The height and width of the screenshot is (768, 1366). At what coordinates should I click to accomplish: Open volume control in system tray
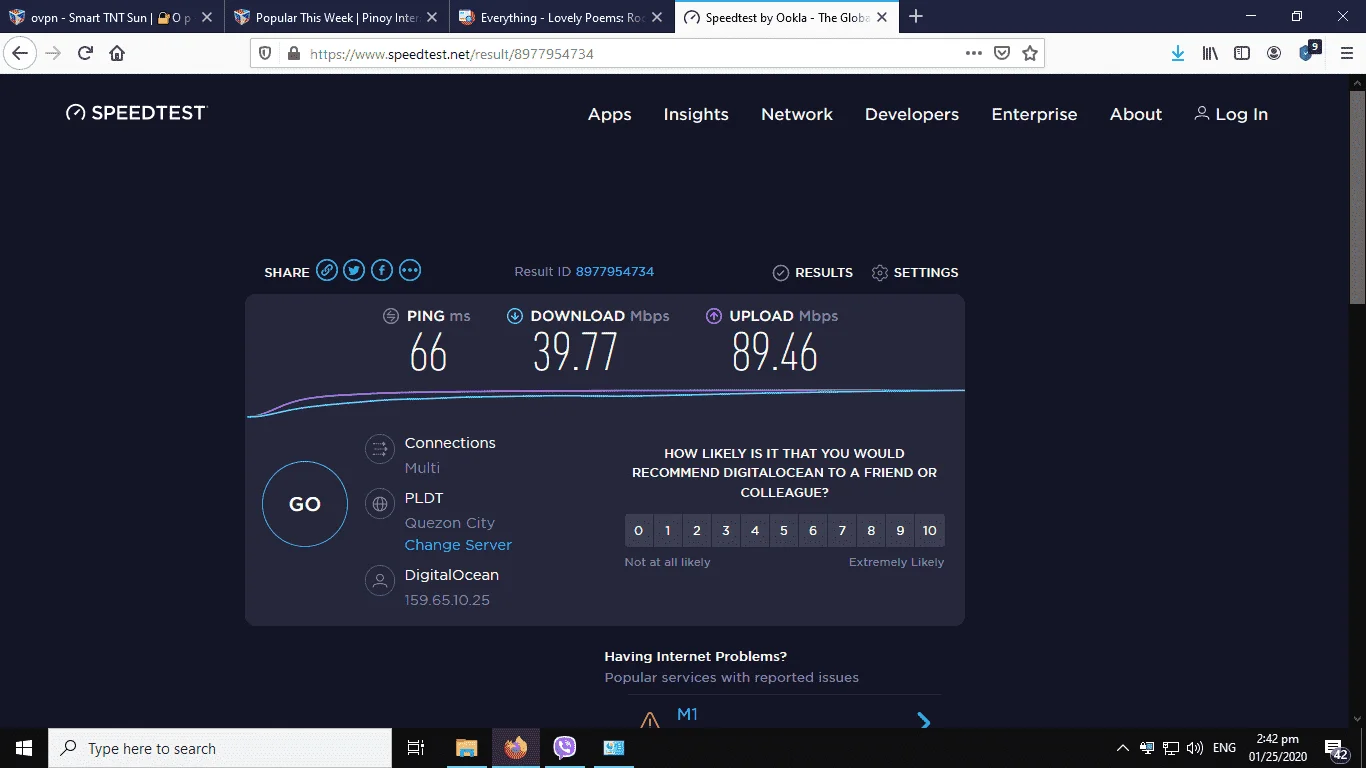coord(1194,748)
